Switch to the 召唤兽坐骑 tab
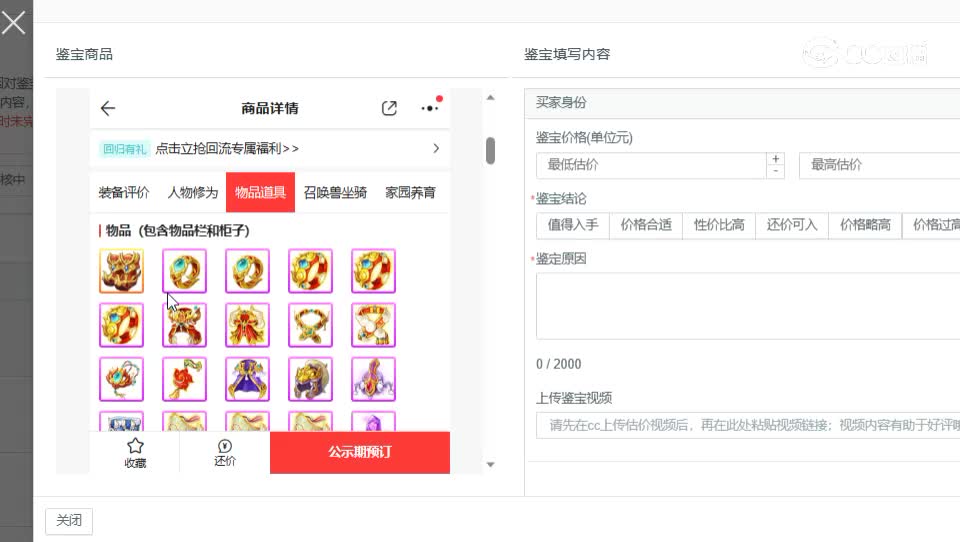Image resolution: width=960 pixels, height=542 pixels. tap(335, 192)
